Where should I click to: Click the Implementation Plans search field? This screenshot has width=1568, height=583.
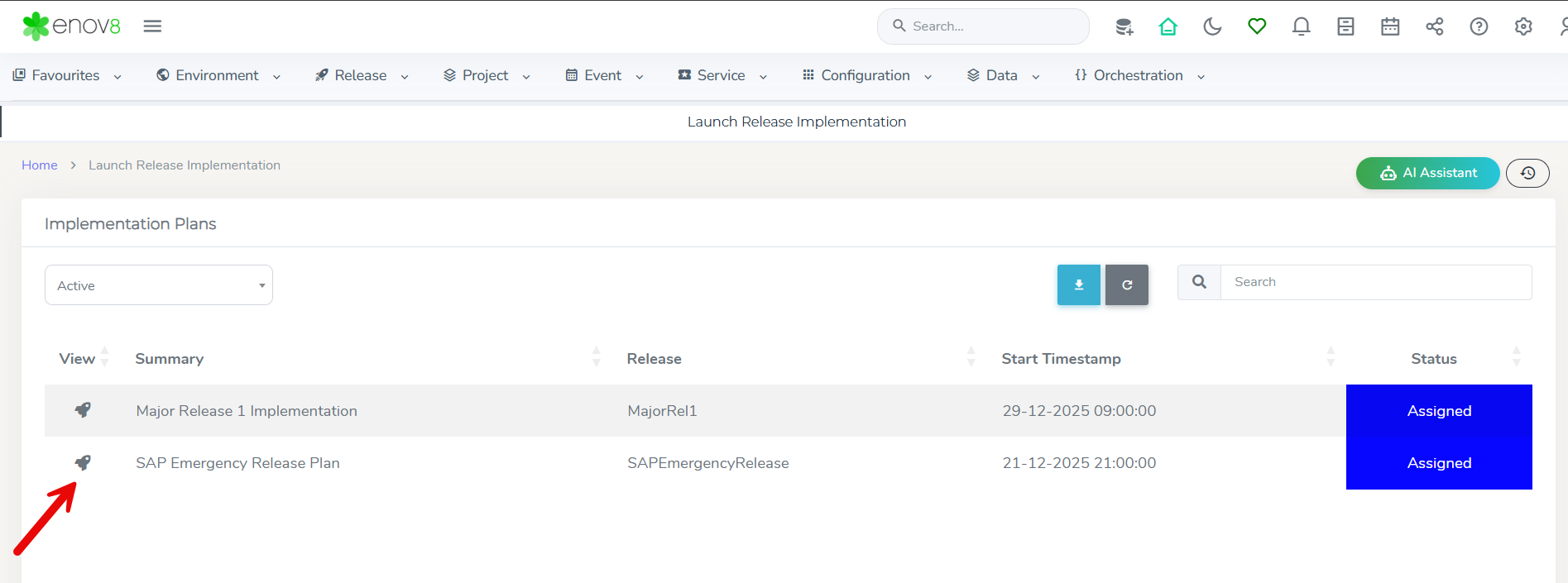pyautogui.click(x=1375, y=282)
